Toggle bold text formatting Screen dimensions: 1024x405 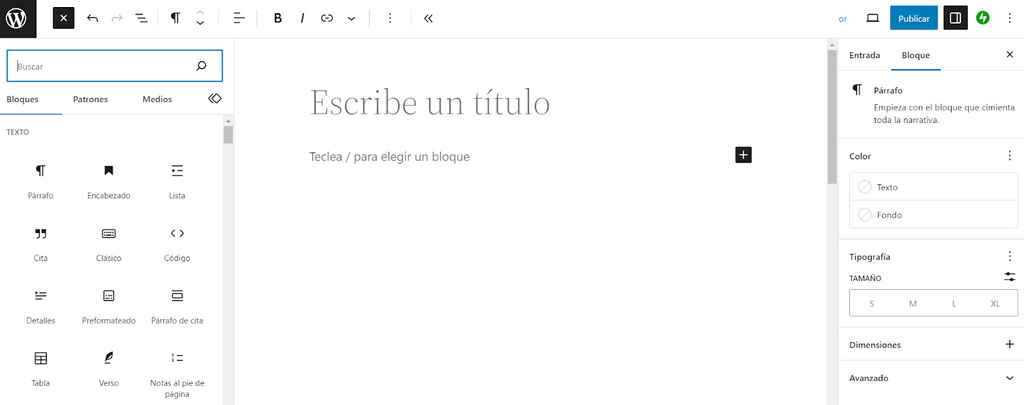(277, 18)
